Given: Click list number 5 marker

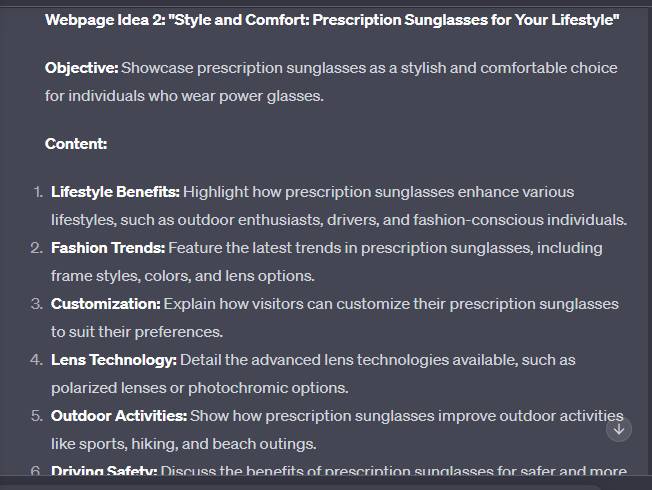Looking at the screenshot, I should 37,416.
